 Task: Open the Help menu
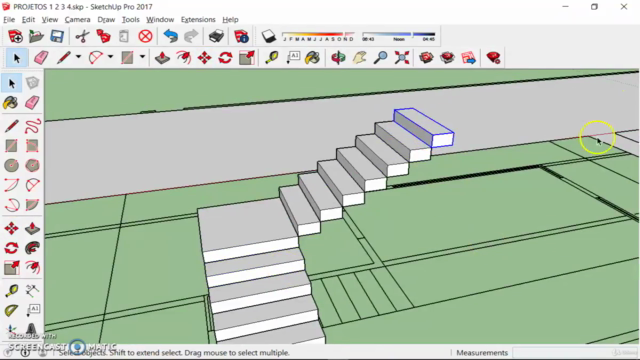[230, 20]
